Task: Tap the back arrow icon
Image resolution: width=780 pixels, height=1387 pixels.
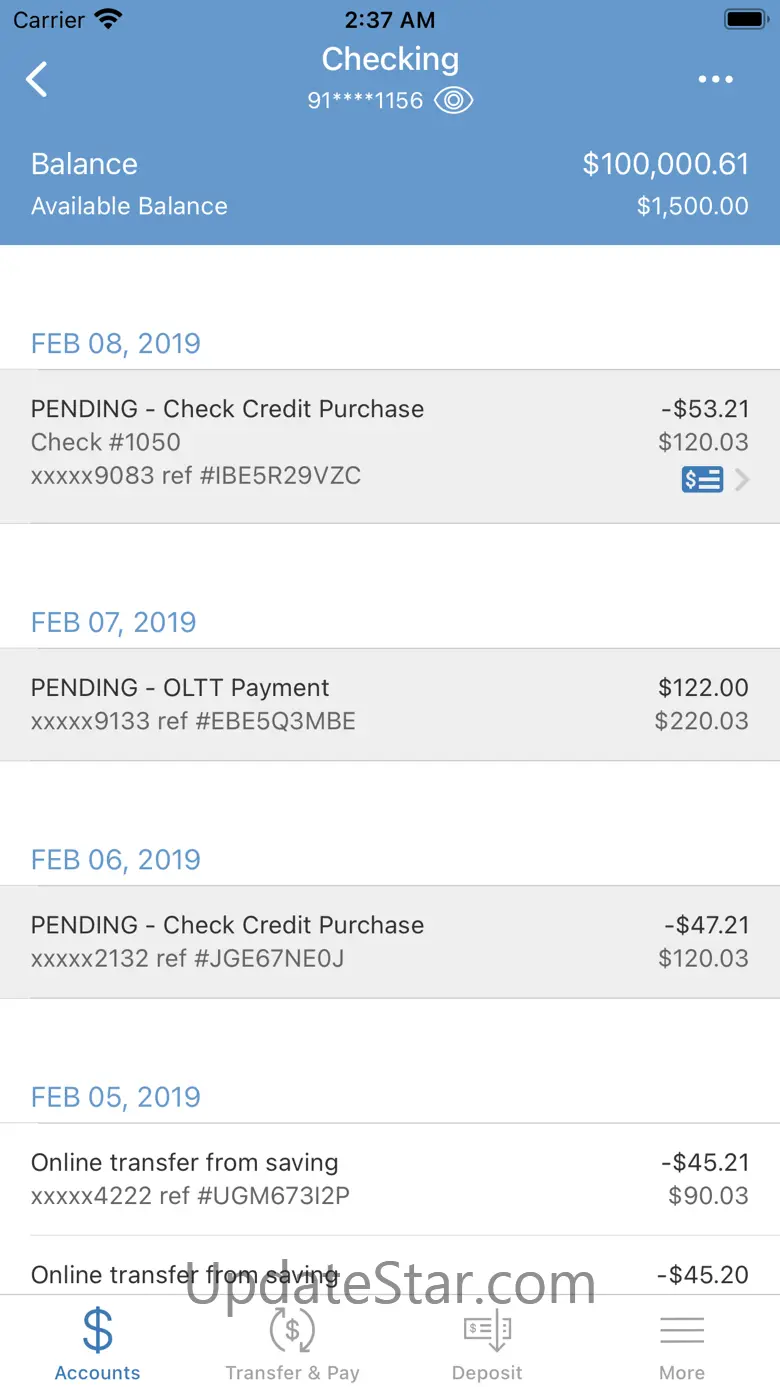Action: pyautogui.click(x=37, y=79)
